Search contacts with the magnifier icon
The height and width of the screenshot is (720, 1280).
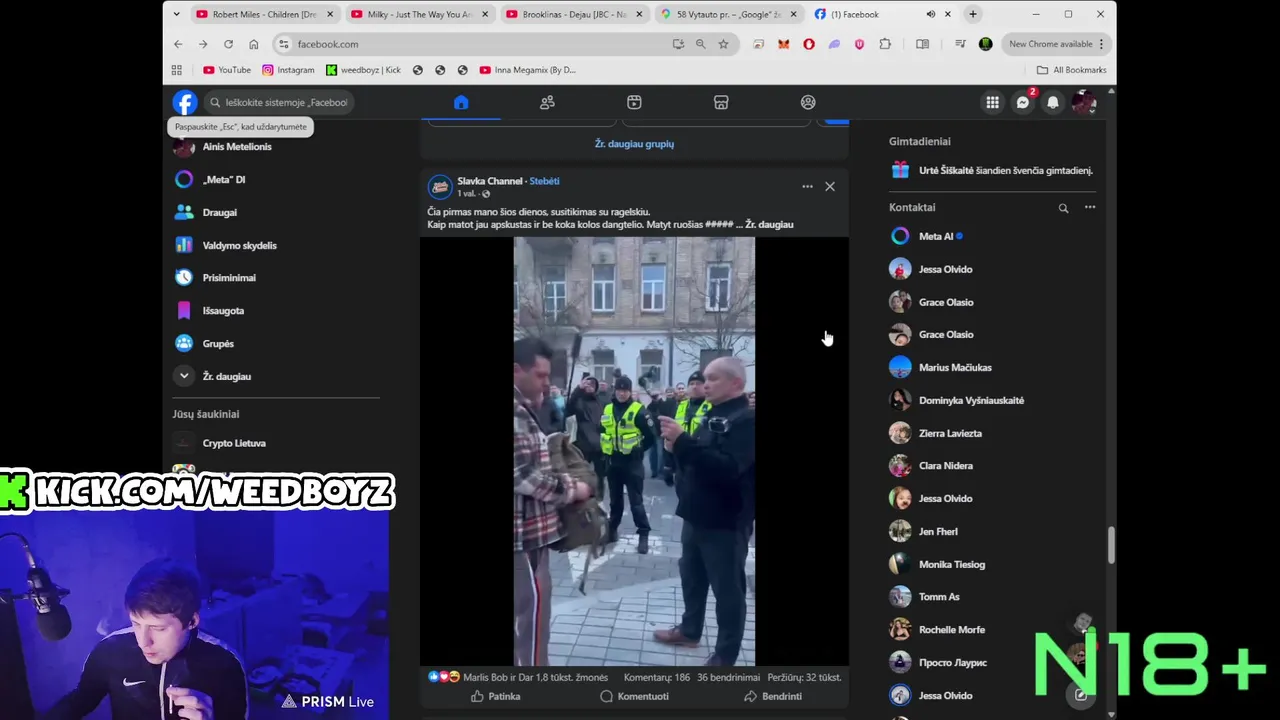click(x=1063, y=208)
